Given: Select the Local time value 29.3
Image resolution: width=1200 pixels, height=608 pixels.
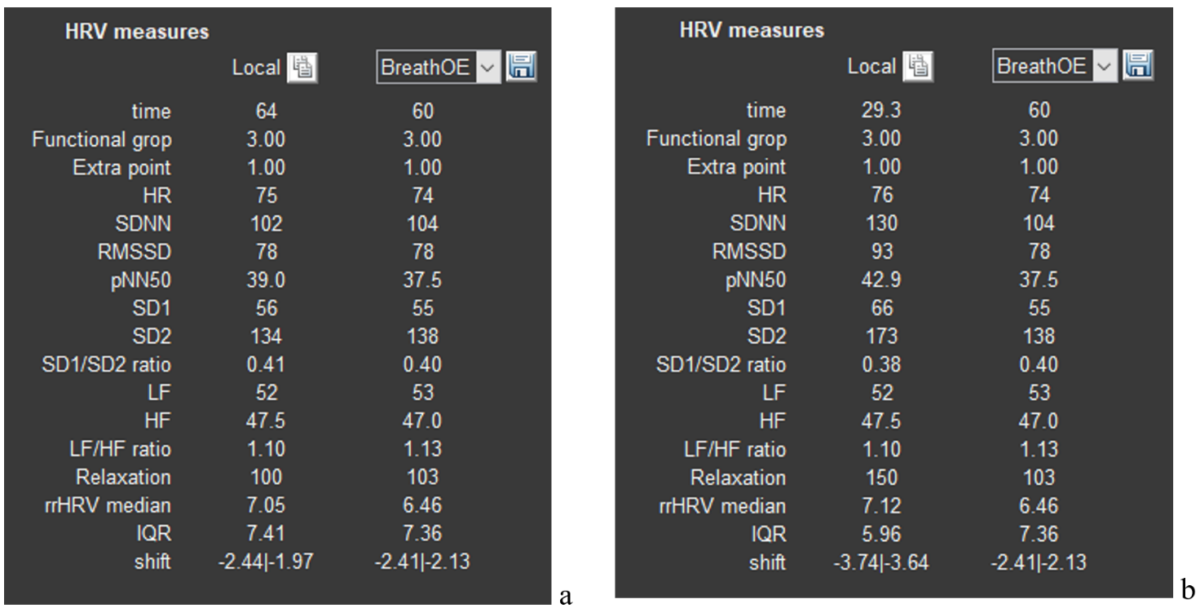Looking at the screenshot, I should [x=882, y=111].
